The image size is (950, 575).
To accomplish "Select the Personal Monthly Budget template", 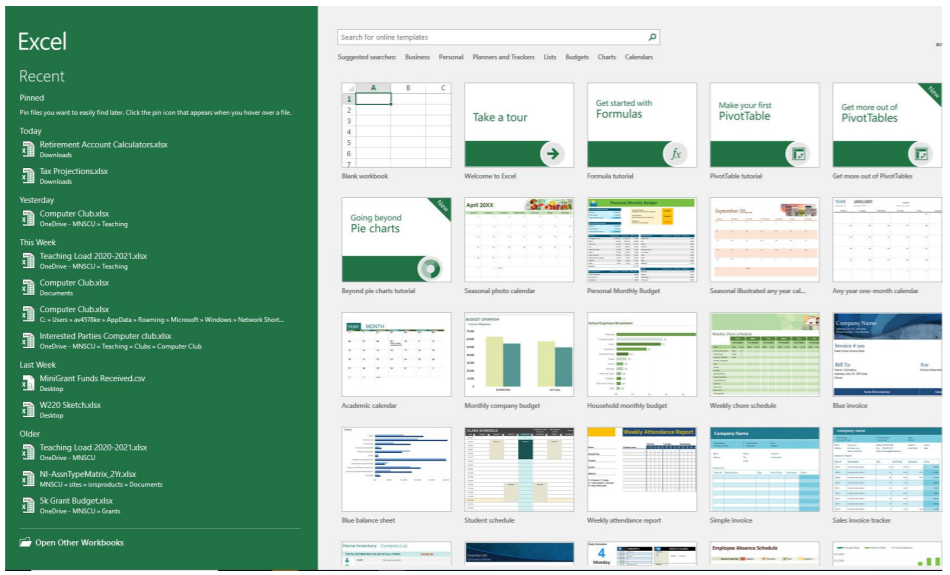I will 641,240.
